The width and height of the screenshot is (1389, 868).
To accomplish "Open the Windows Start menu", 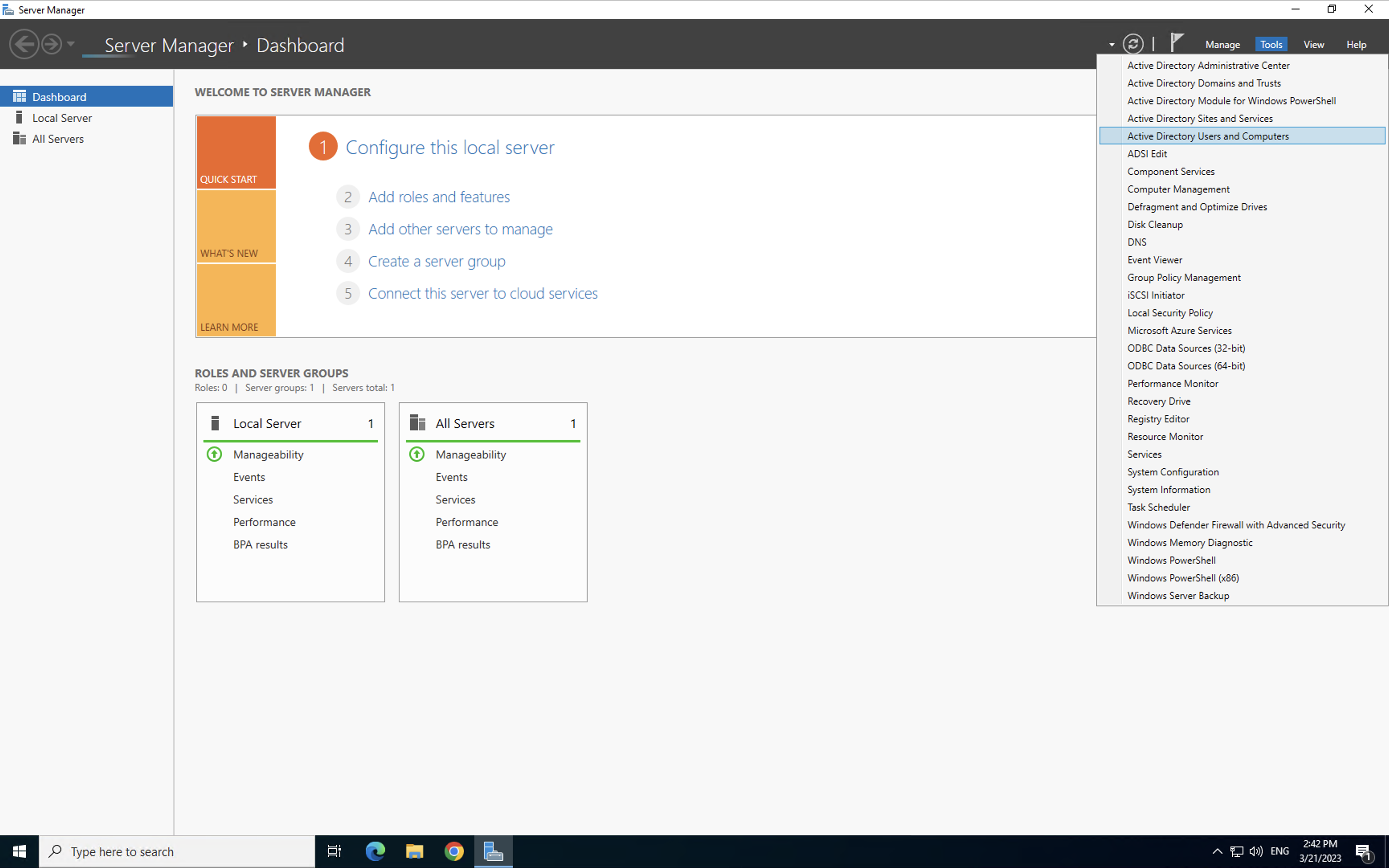I will pyautogui.click(x=19, y=852).
